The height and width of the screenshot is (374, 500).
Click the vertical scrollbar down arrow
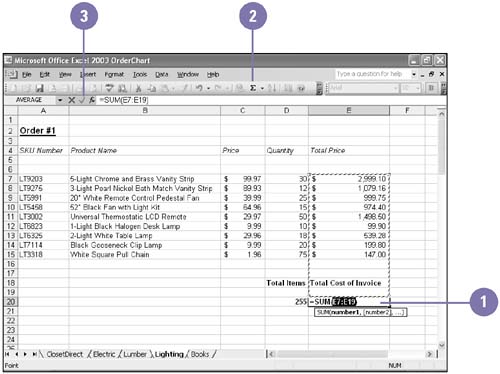[441, 345]
